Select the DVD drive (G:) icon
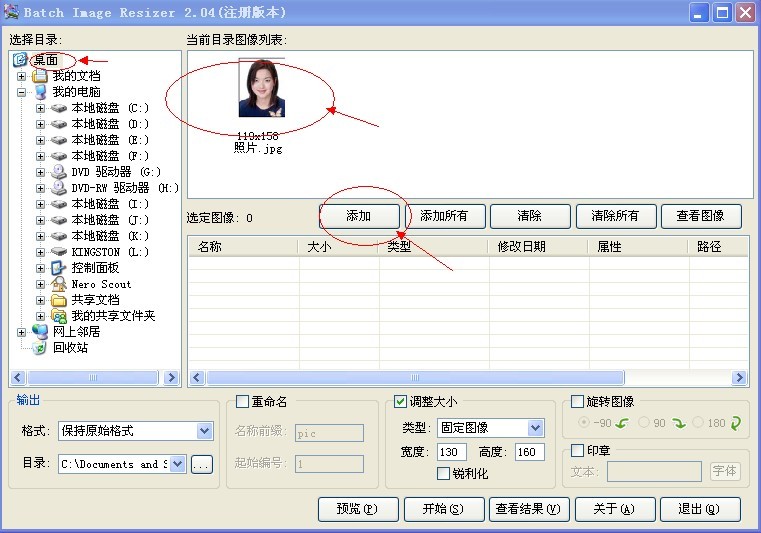The height and width of the screenshot is (533, 761). (x=59, y=172)
